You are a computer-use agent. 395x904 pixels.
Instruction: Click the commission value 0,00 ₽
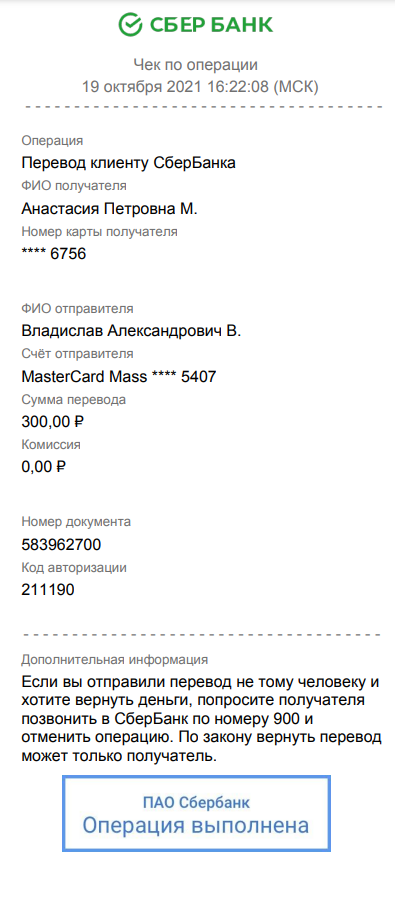tap(44, 466)
